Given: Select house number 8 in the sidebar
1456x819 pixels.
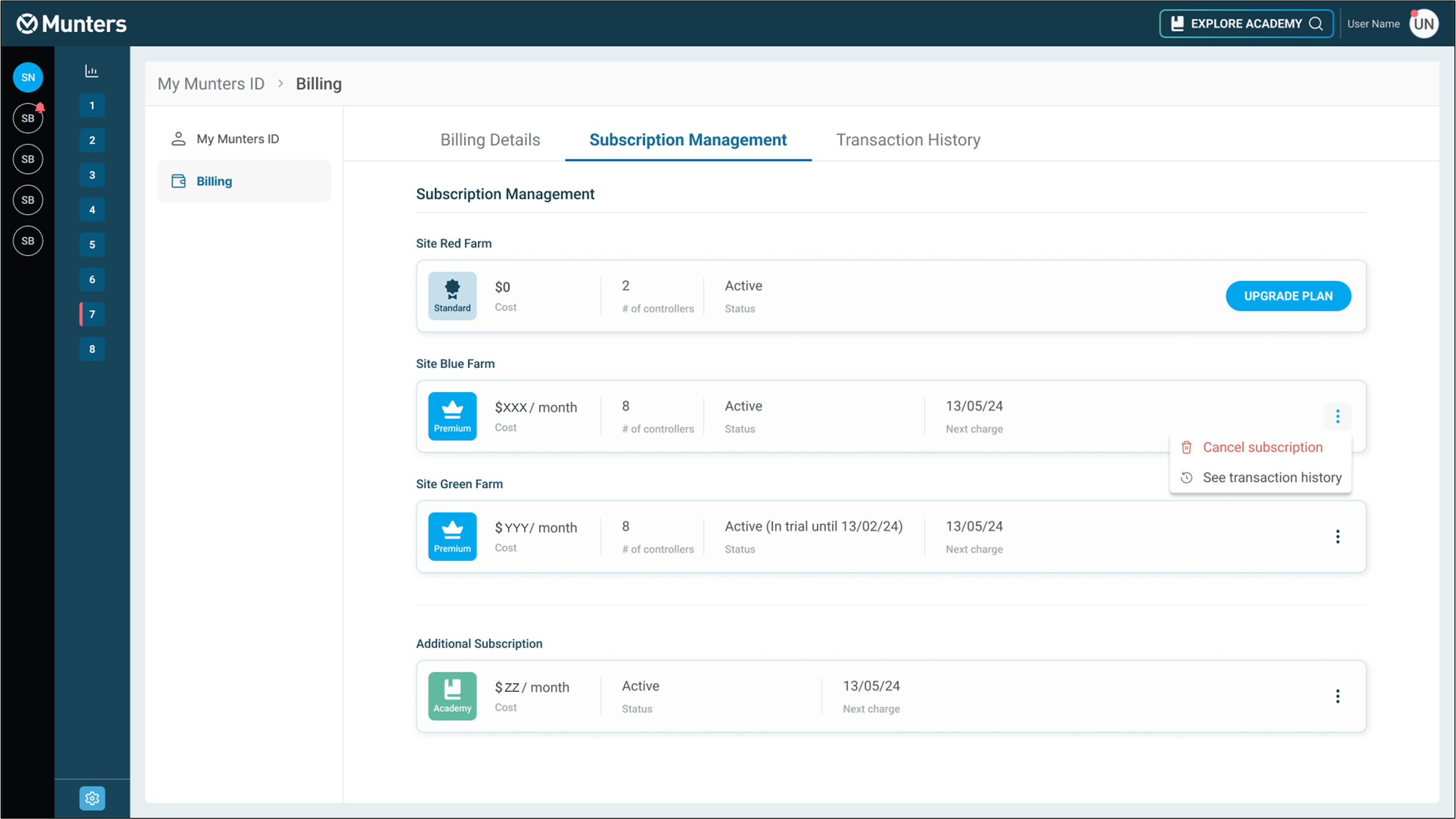Looking at the screenshot, I should pos(92,349).
